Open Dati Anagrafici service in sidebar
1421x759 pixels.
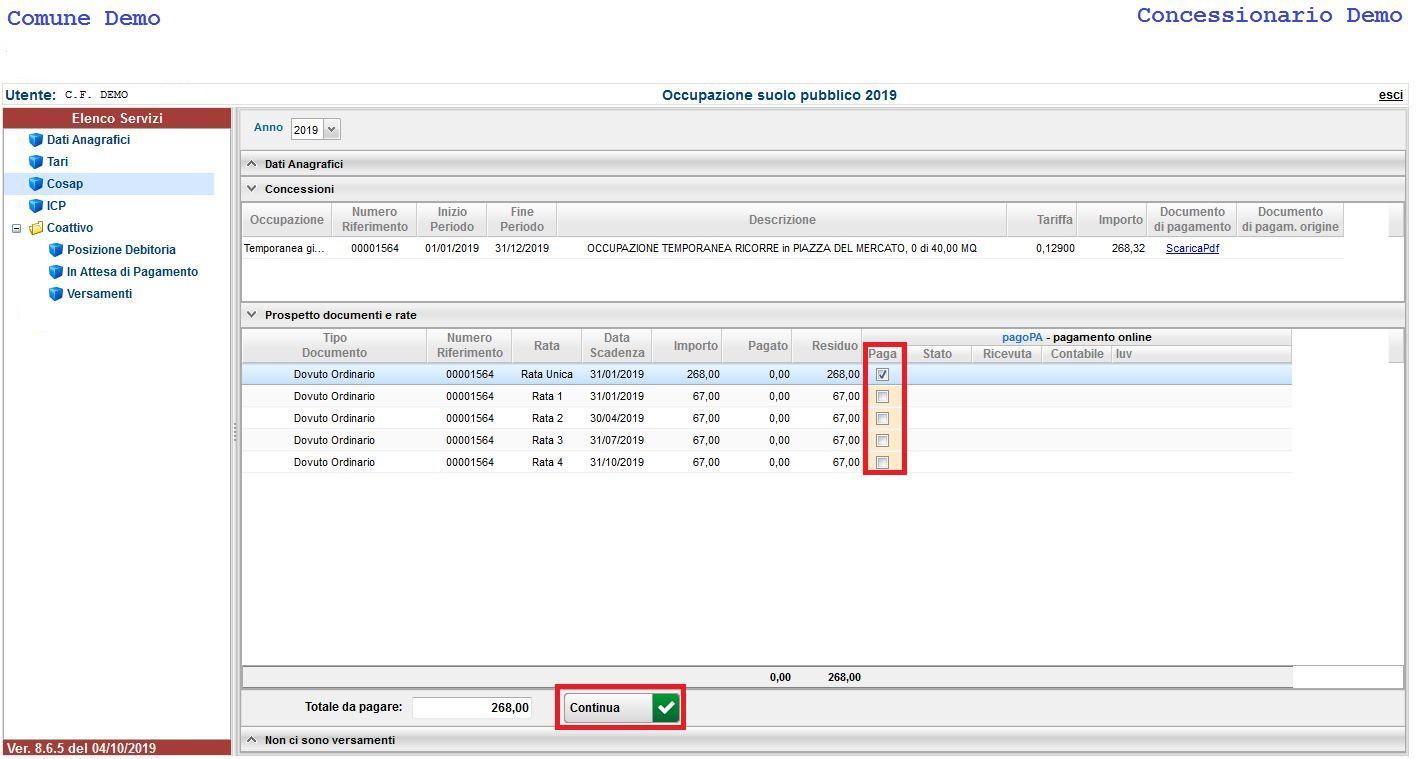tap(88, 140)
